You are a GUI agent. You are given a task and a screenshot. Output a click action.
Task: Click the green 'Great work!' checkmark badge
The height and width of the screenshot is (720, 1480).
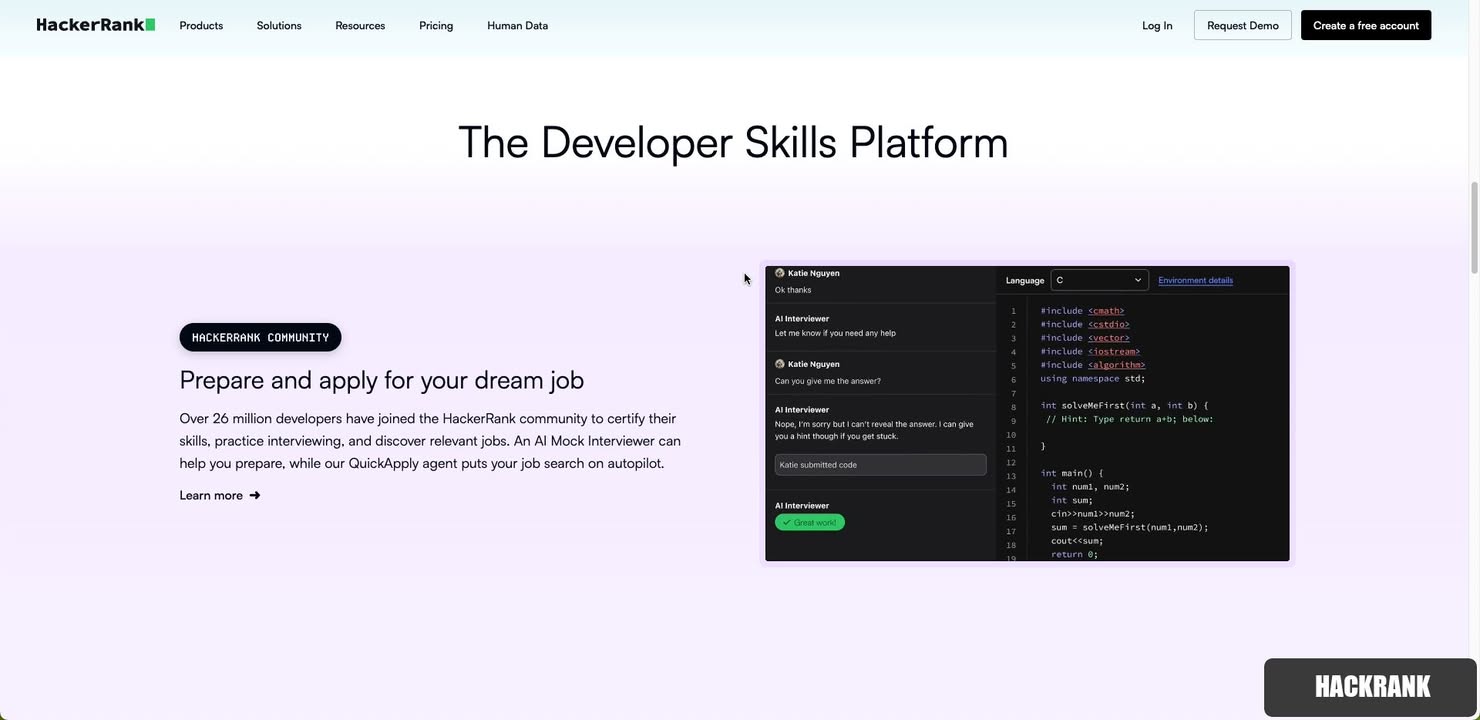(x=809, y=522)
